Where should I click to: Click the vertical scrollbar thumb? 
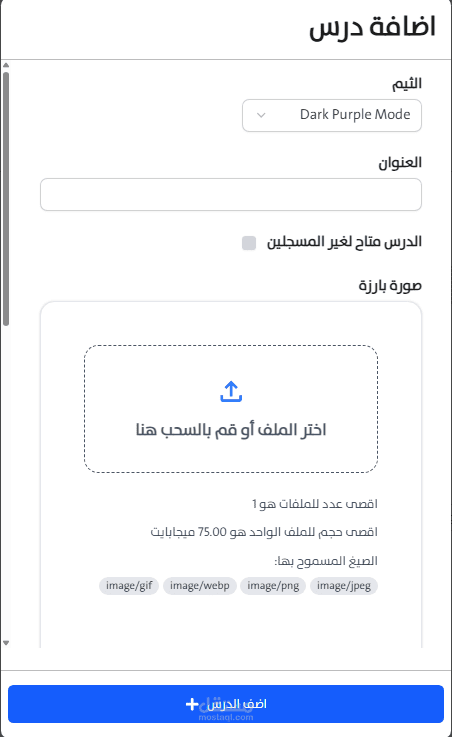click(6, 198)
